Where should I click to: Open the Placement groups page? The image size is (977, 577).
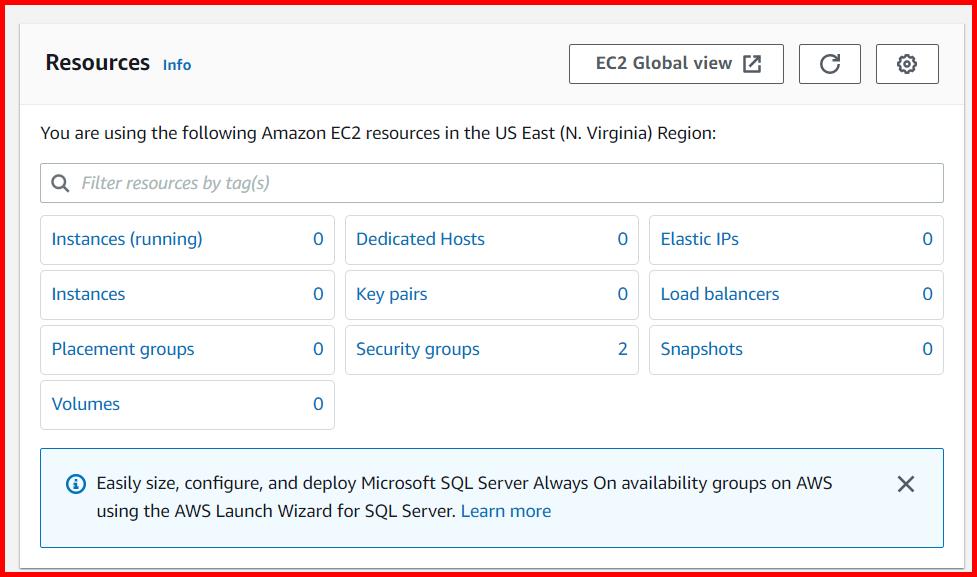(122, 350)
